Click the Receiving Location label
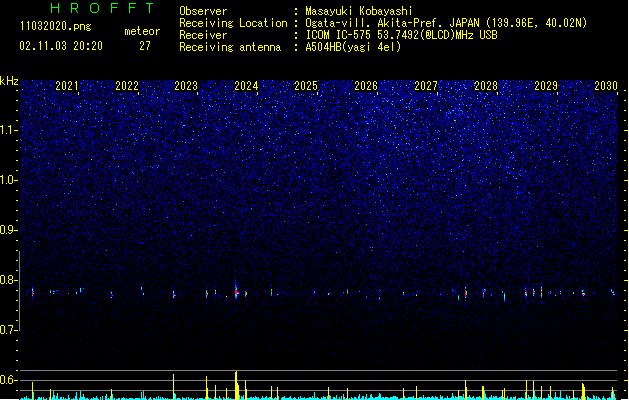The height and width of the screenshot is (400, 629). click(233, 23)
